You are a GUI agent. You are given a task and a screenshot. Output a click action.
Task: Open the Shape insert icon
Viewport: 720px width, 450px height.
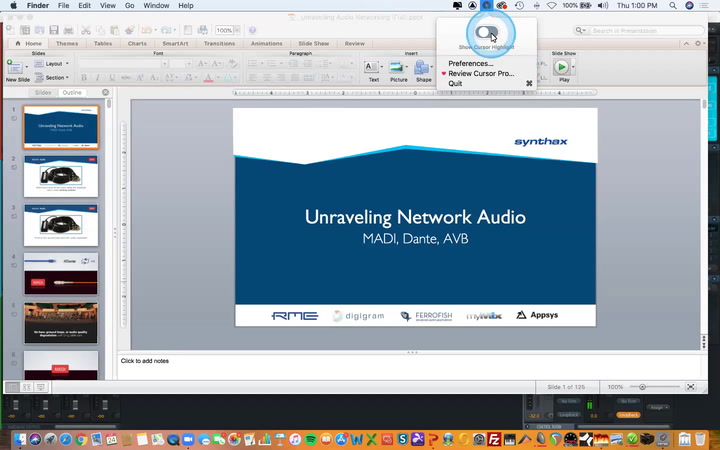pos(423,67)
